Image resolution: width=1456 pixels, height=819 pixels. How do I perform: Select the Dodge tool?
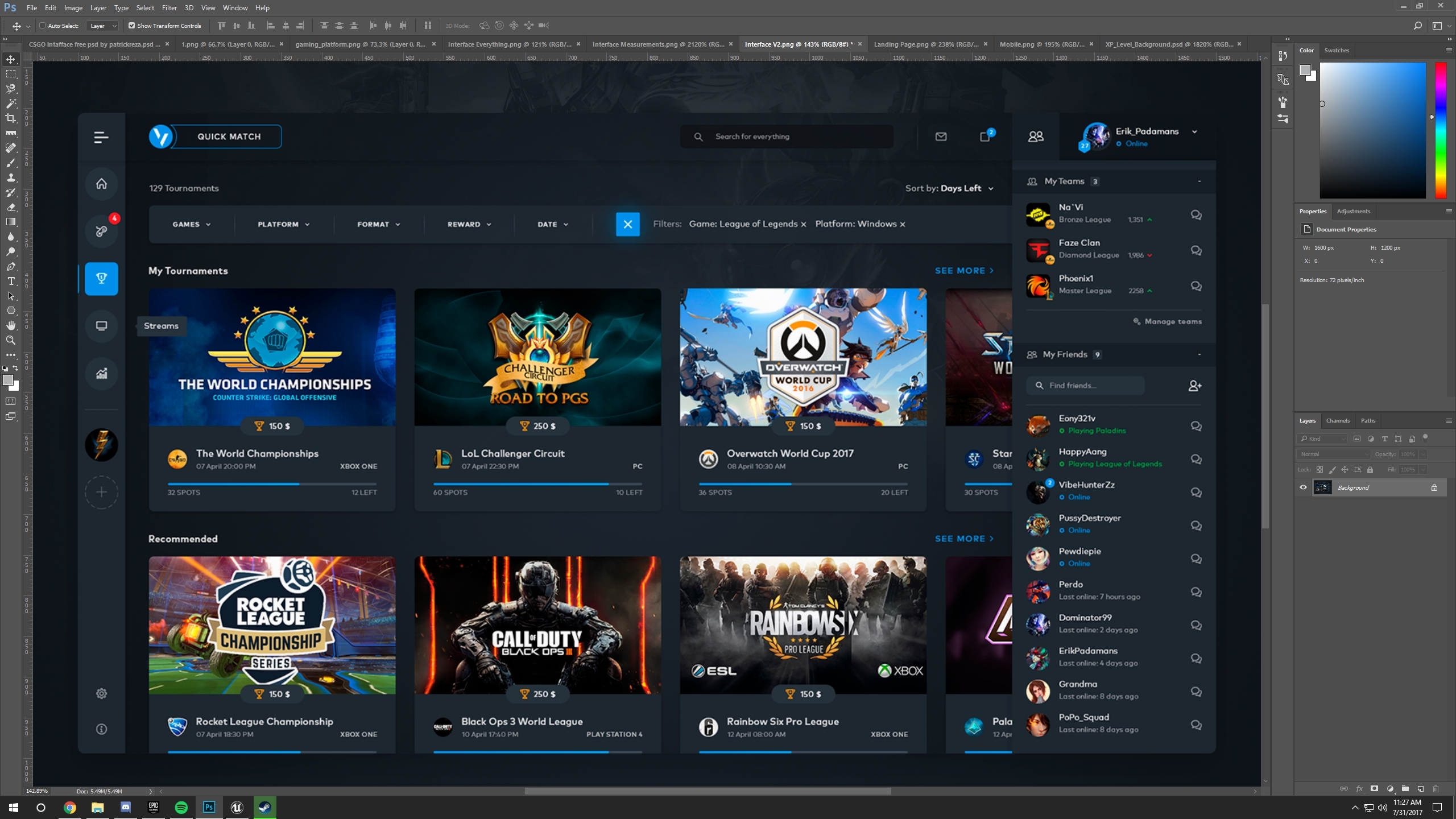(x=11, y=251)
